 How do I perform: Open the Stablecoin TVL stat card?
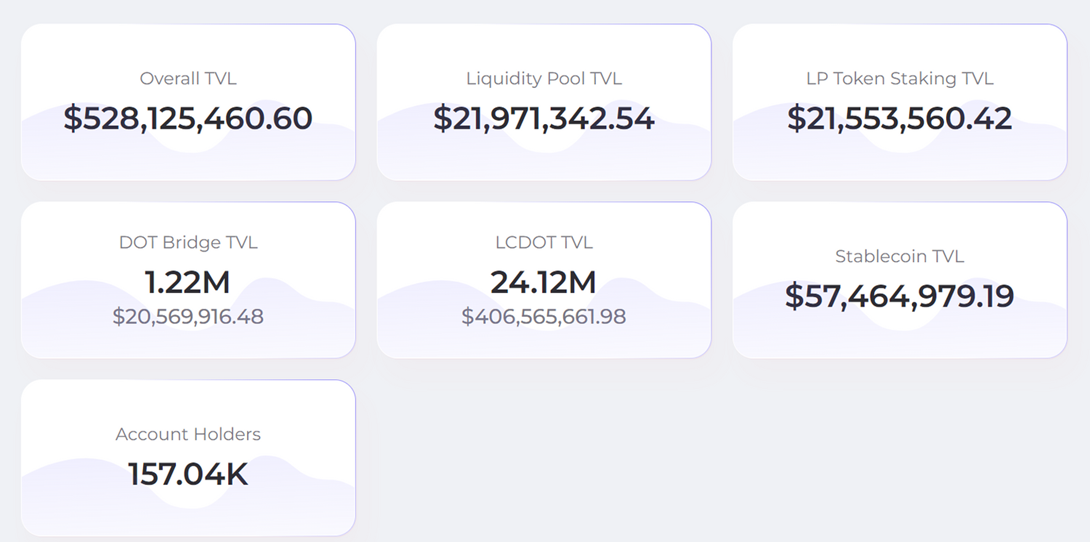[900, 332]
